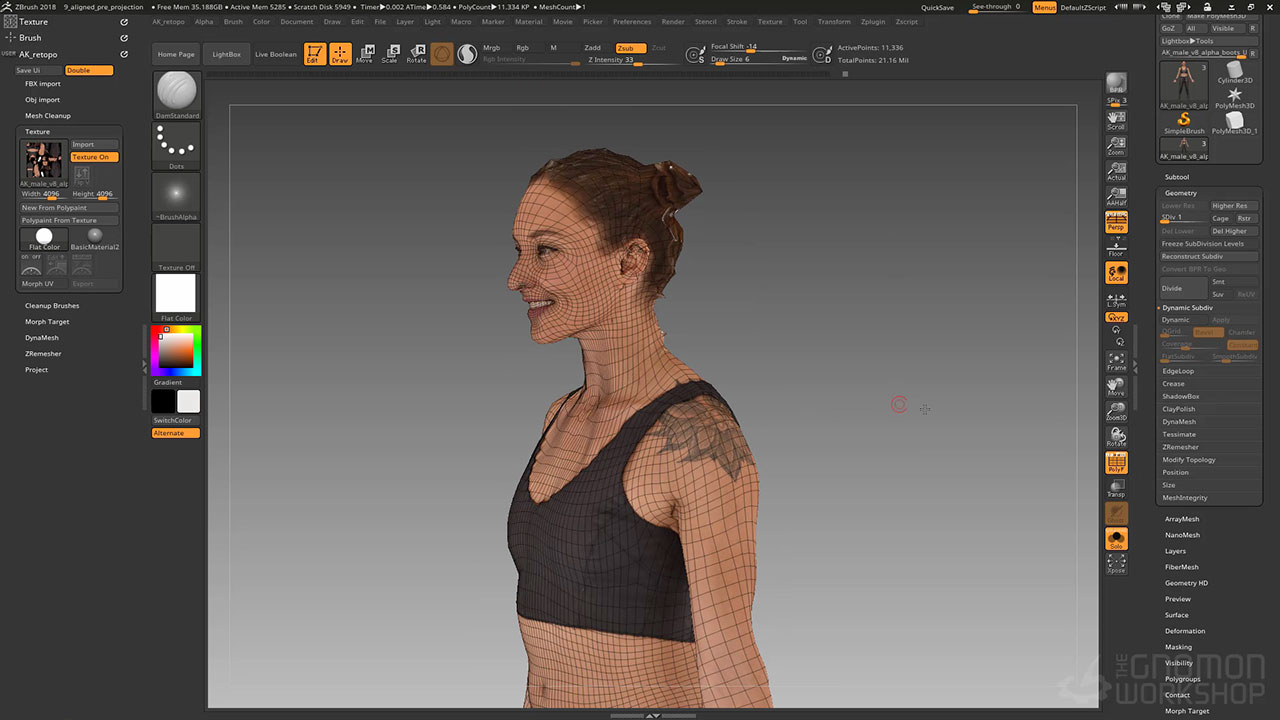This screenshot has height=720, width=1280.
Task: Expand the Modify Topology section
Action: 1188,460
